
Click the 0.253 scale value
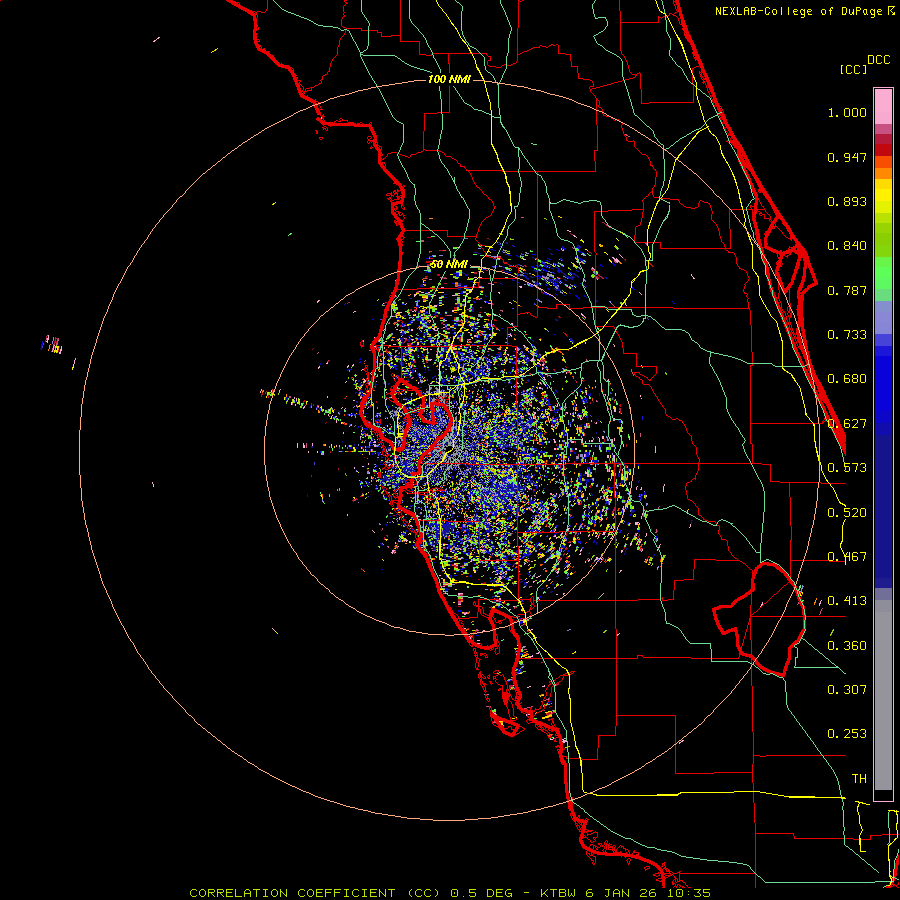tap(847, 734)
